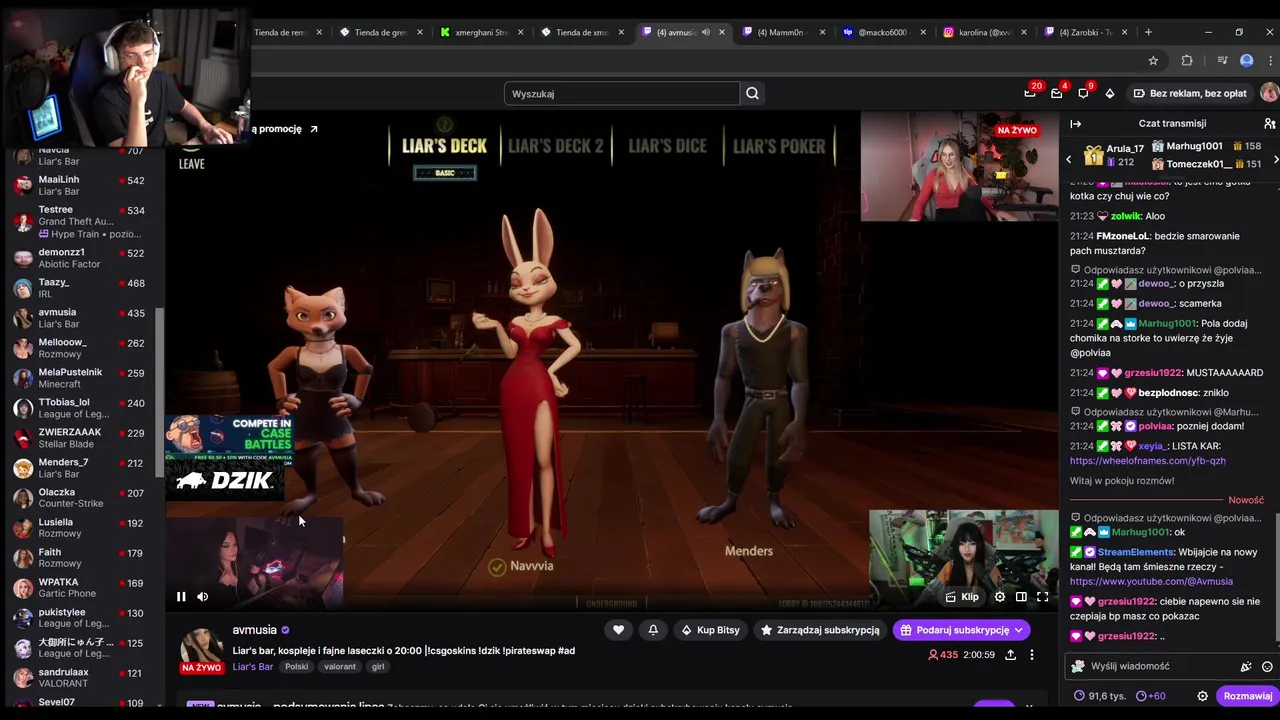Viewport: 1280px width, 720px height.
Task: Select LIAR'S DECK 2 game mode tab
Action: (x=556, y=146)
